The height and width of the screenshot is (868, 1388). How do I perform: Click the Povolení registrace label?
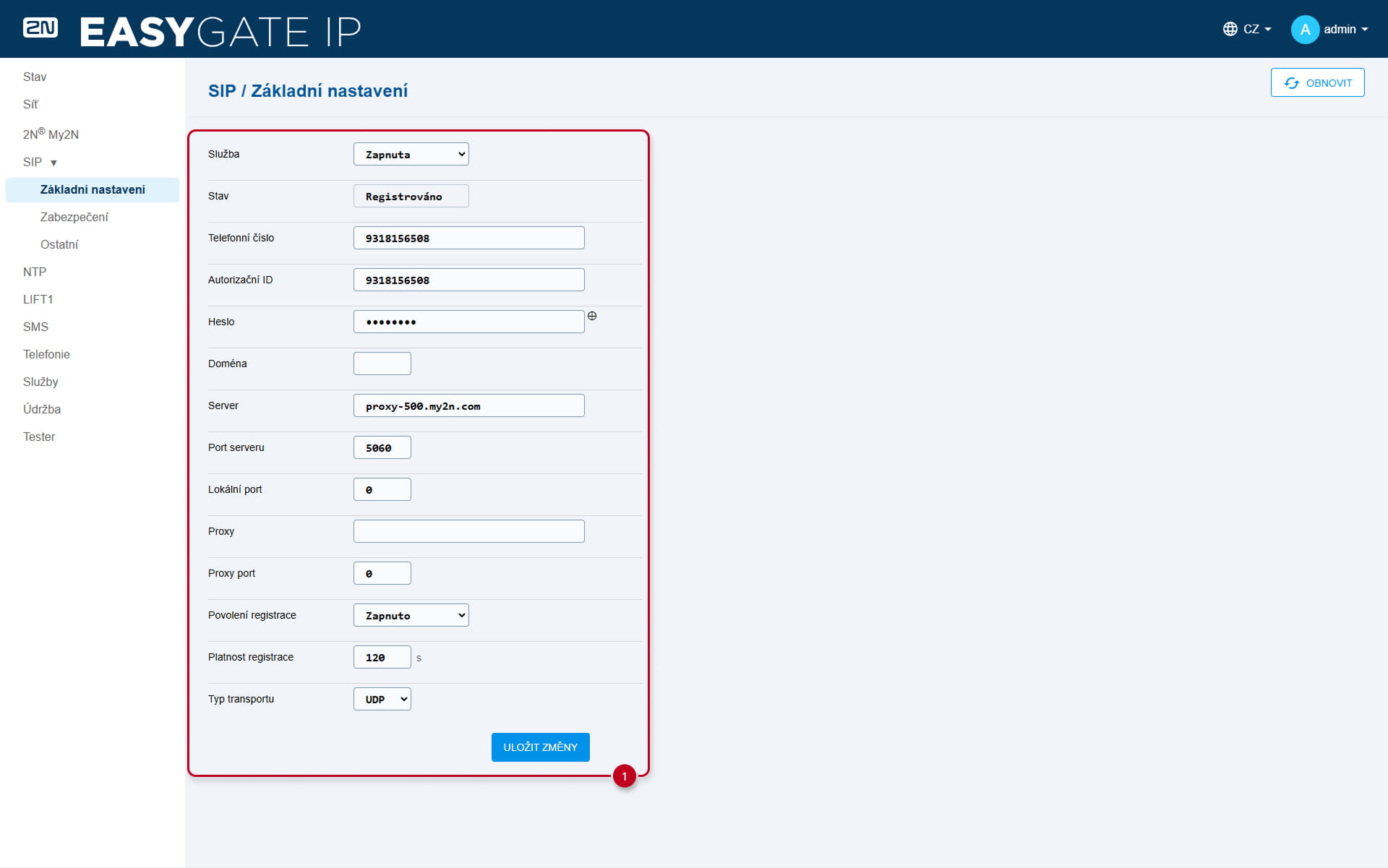pos(252,615)
